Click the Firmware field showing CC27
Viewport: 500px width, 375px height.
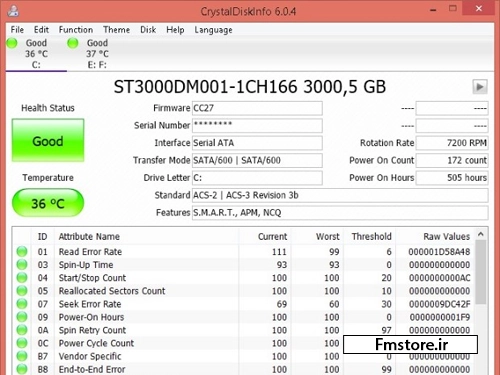[257, 108]
